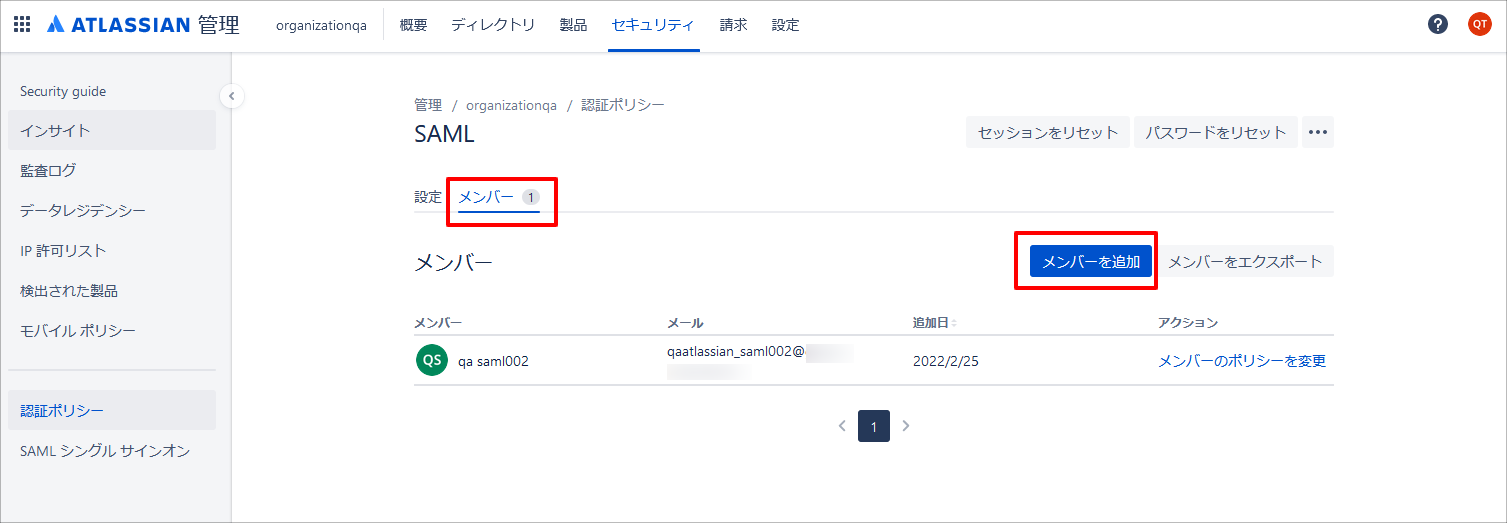Sort by 追加日 column header

tap(935, 323)
